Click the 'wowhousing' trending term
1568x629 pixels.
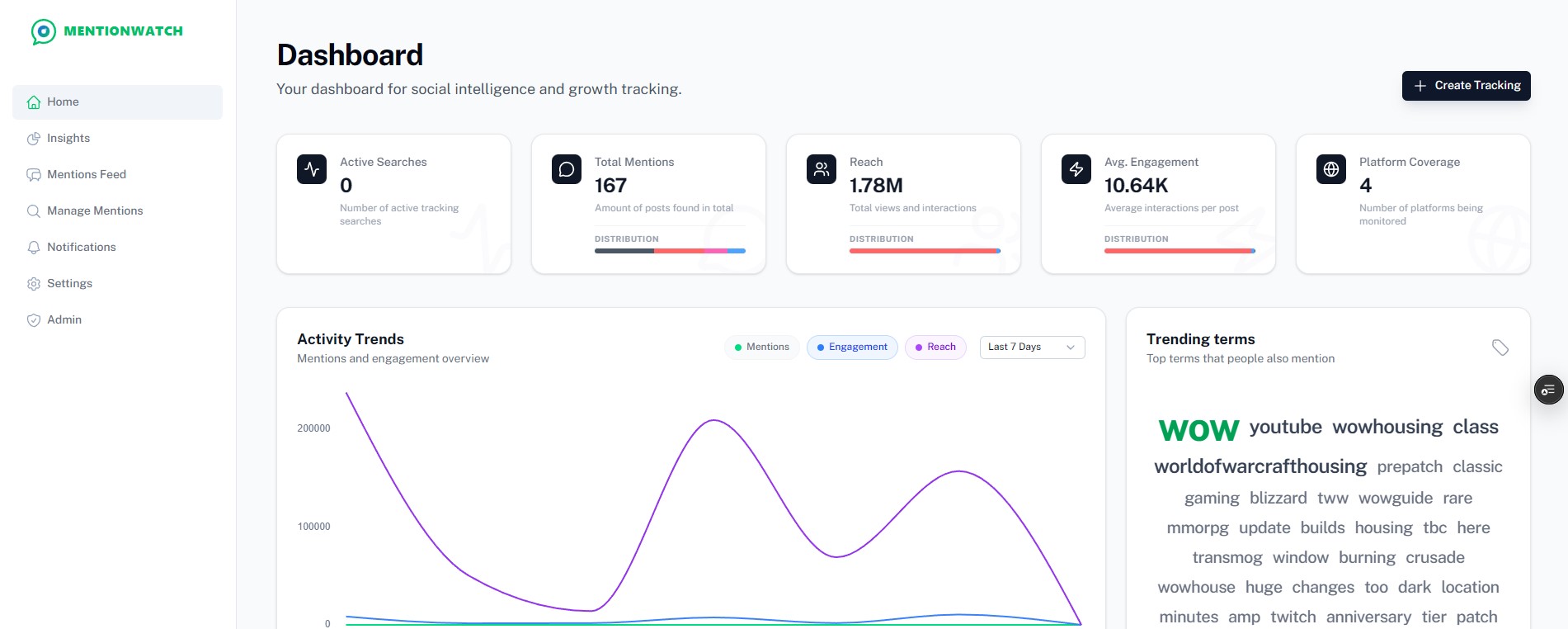(x=1387, y=427)
